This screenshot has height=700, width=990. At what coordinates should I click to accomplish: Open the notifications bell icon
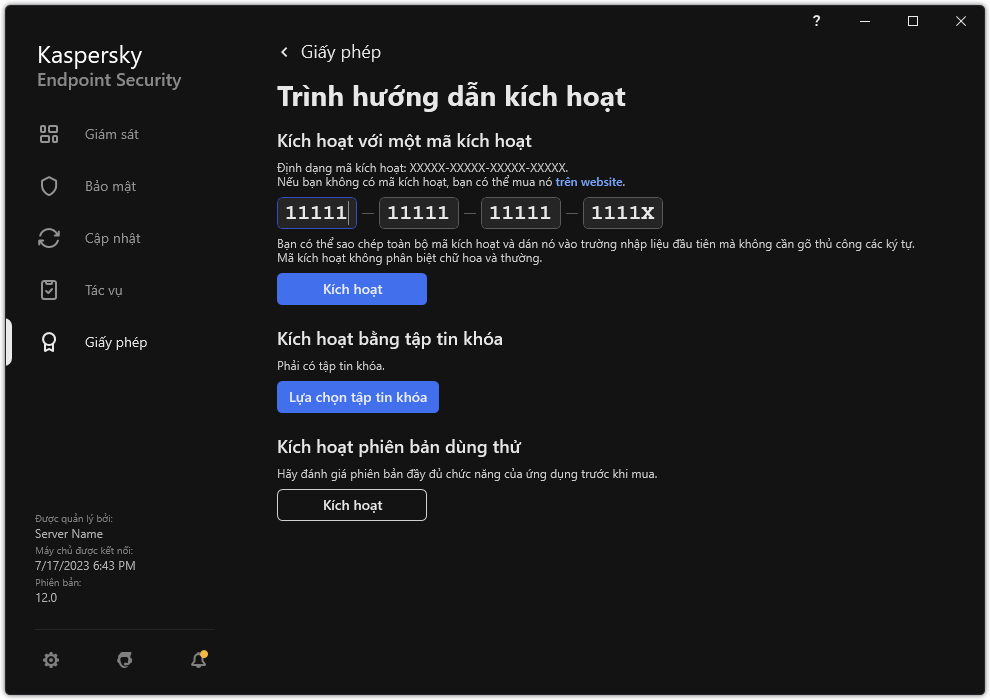[x=198, y=660]
